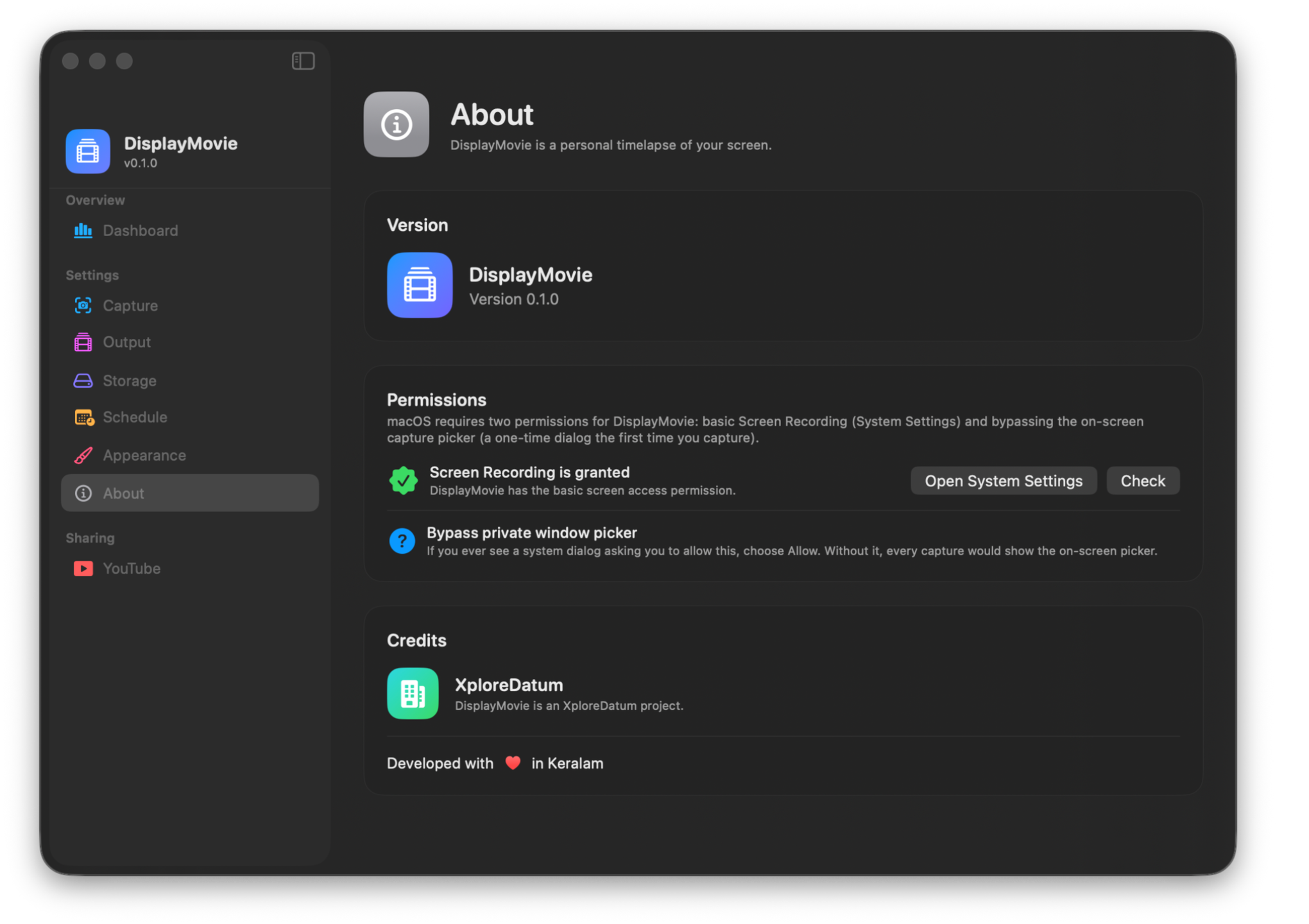Toggle the sidebar visibility icon
This screenshot has width=1309, height=924.
tap(303, 61)
